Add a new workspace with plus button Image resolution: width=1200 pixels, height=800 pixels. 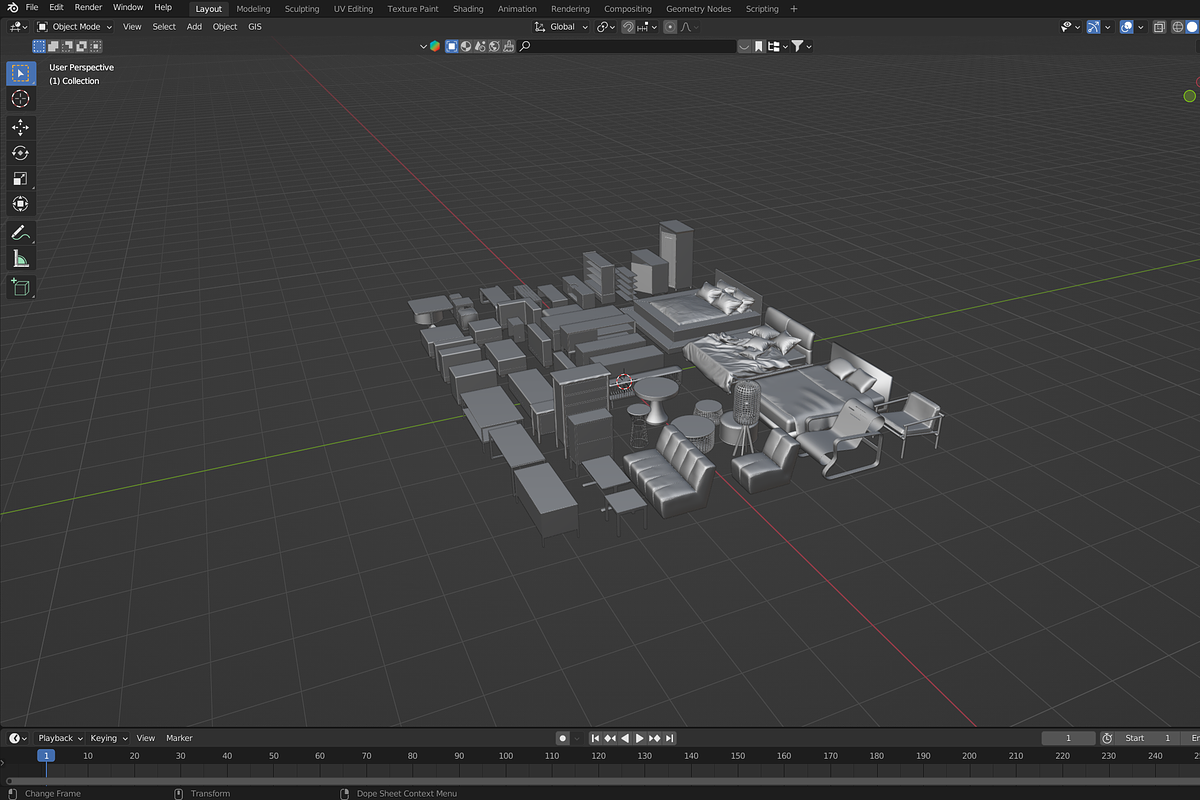794,9
